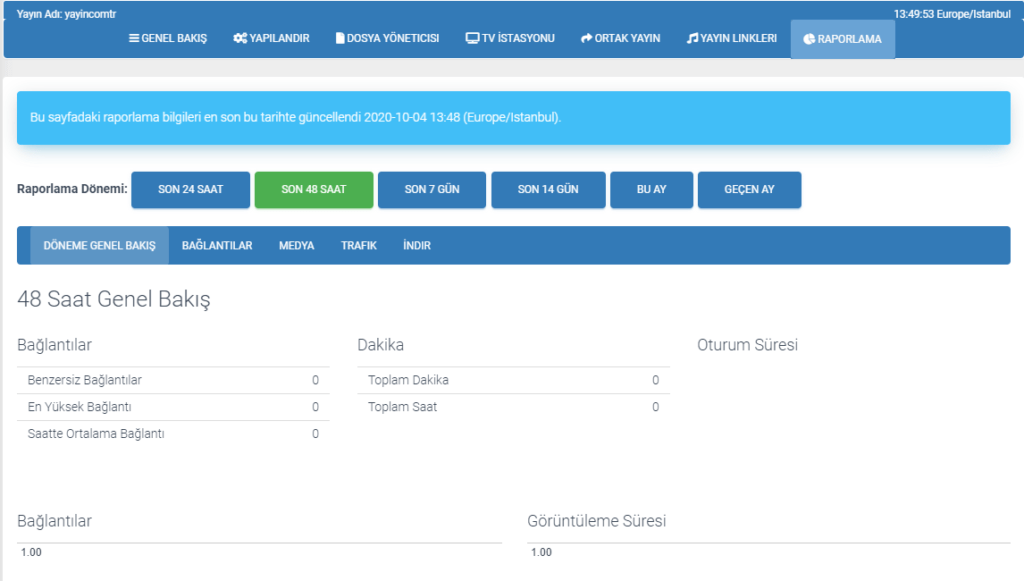Click the 'Oturum Süresi' heading
The height and width of the screenshot is (581, 1024).
[747, 345]
